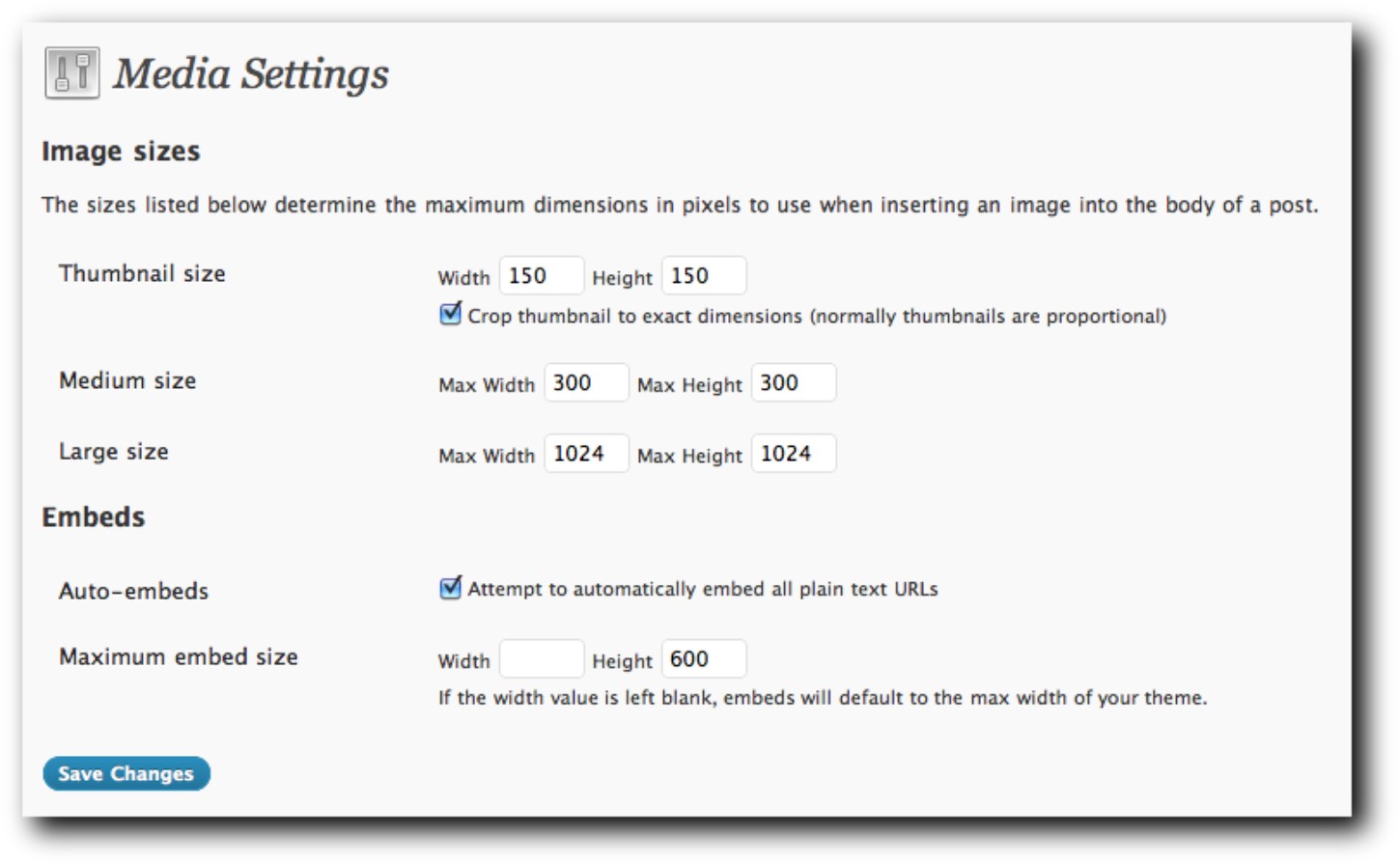The width and height of the screenshot is (1400, 865).
Task: Click the Crop thumbnail checkbox label text
Action: coord(817,316)
